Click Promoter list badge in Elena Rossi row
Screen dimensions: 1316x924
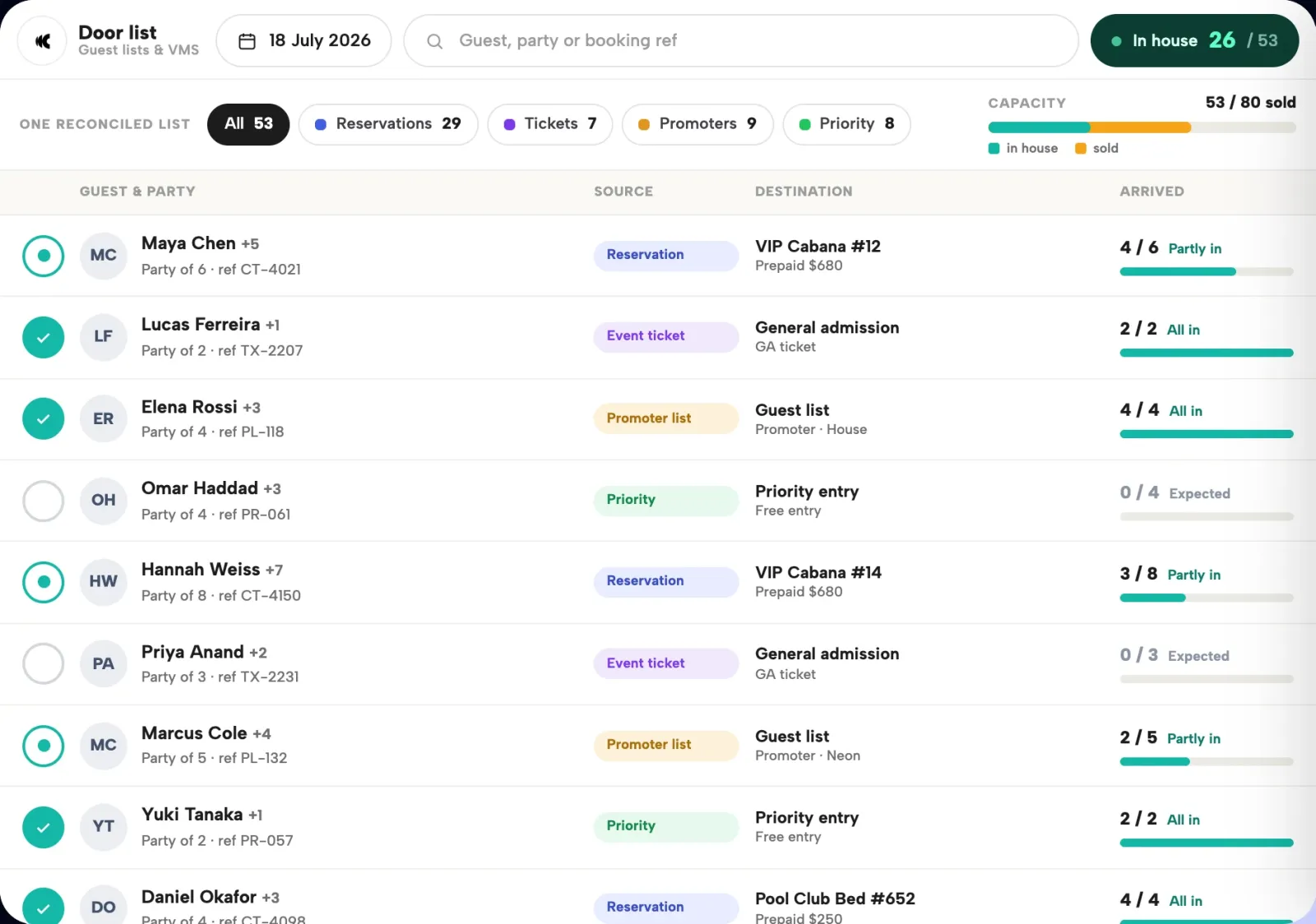666,418
